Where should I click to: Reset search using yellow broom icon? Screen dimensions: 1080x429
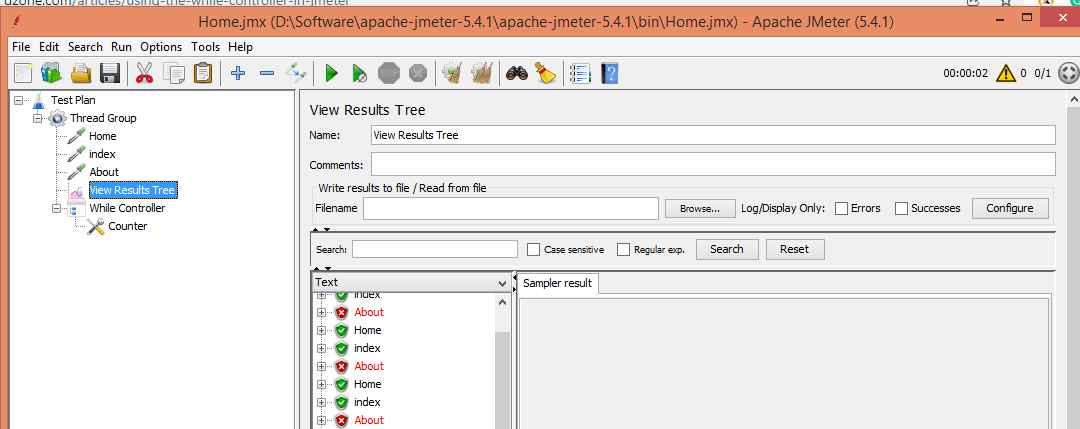click(x=546, y=73)
